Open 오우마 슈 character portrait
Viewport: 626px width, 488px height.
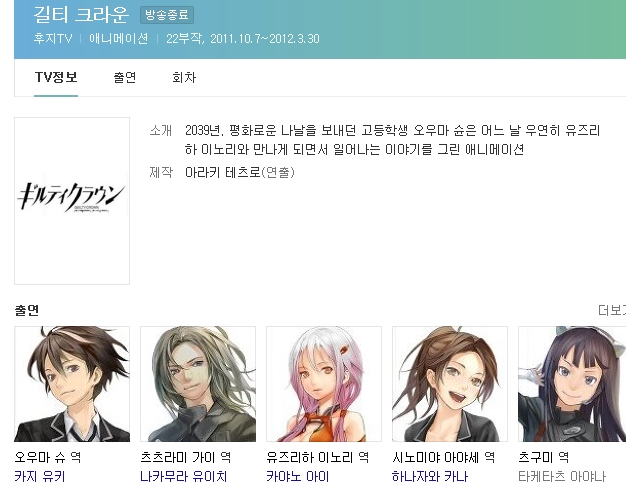point(72,384)
